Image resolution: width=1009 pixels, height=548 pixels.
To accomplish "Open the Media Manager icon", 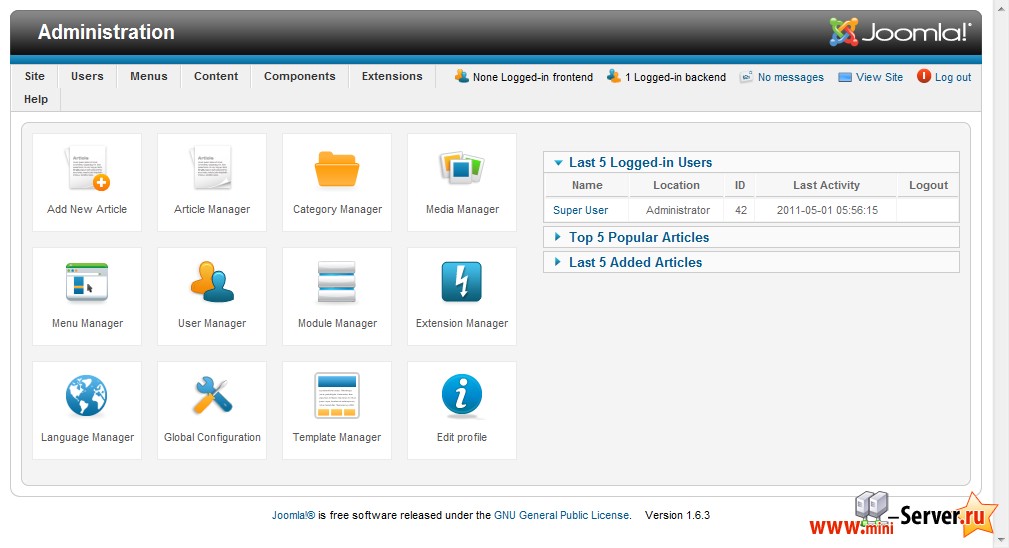I will [461, 167].
